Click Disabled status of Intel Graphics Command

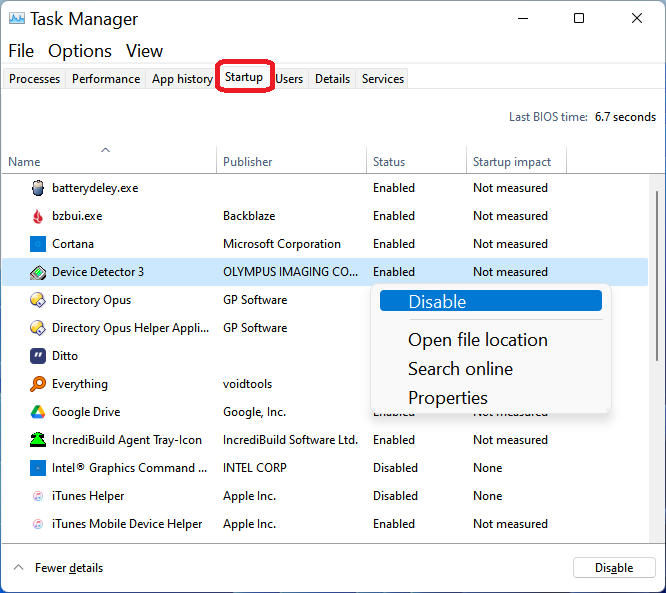point(395,468)
